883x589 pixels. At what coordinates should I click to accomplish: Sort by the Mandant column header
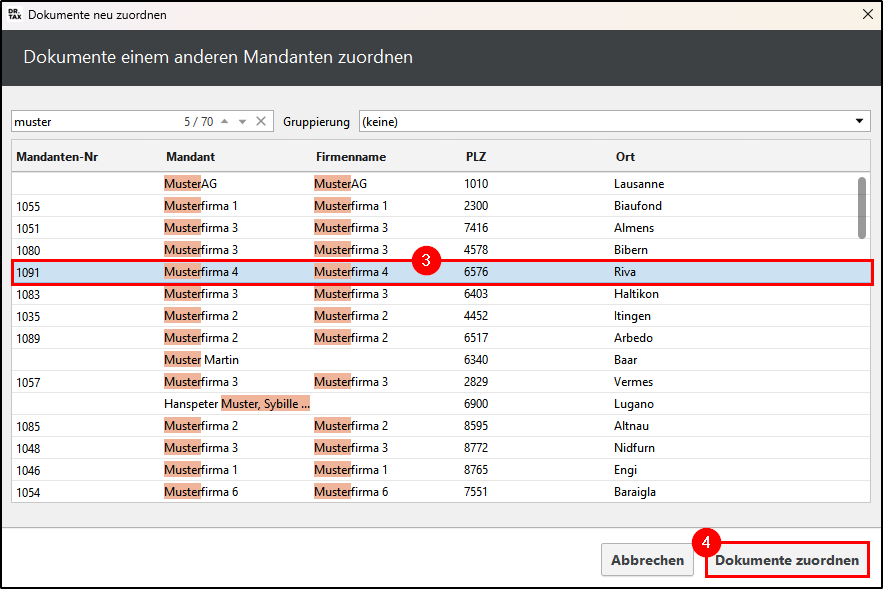click(x=190, y=157)
